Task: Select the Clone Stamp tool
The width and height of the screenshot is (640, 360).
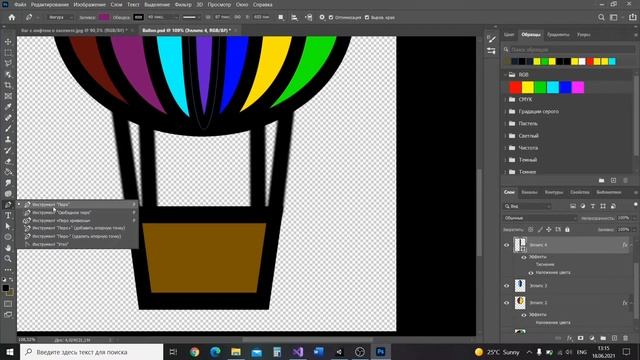Action: 8,139
